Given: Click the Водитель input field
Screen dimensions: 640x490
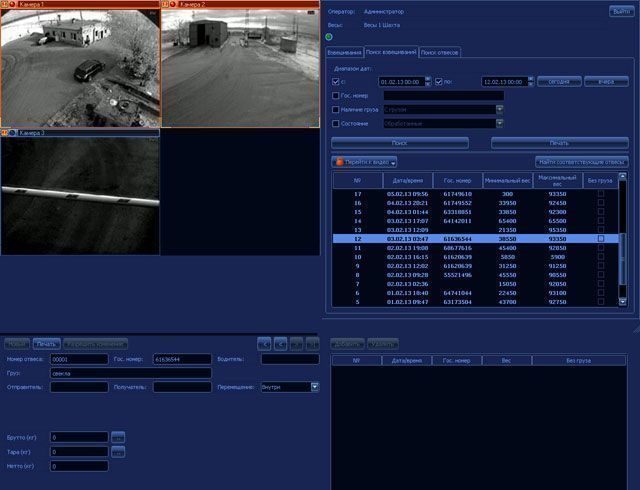Looking at the screenshot, I should [290, 359].
